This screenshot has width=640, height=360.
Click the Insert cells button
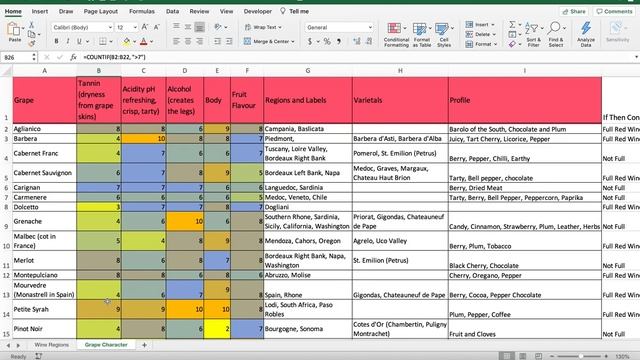pos(480,24)
